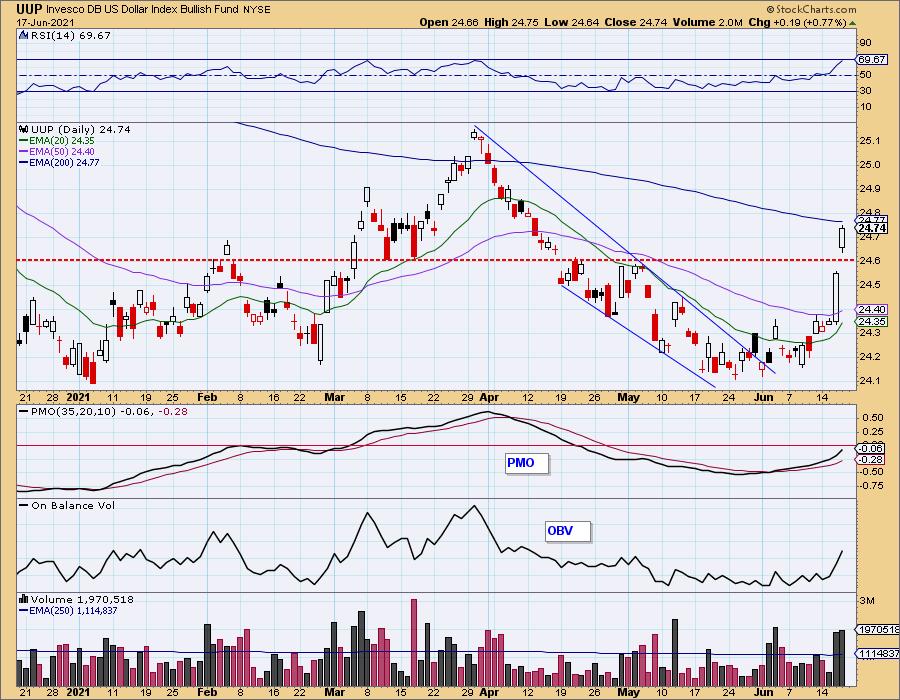Click the RSI(14) 69.67 indicator label
The image size is (900, 700).
pyautogui.click(x=71, y=35)
